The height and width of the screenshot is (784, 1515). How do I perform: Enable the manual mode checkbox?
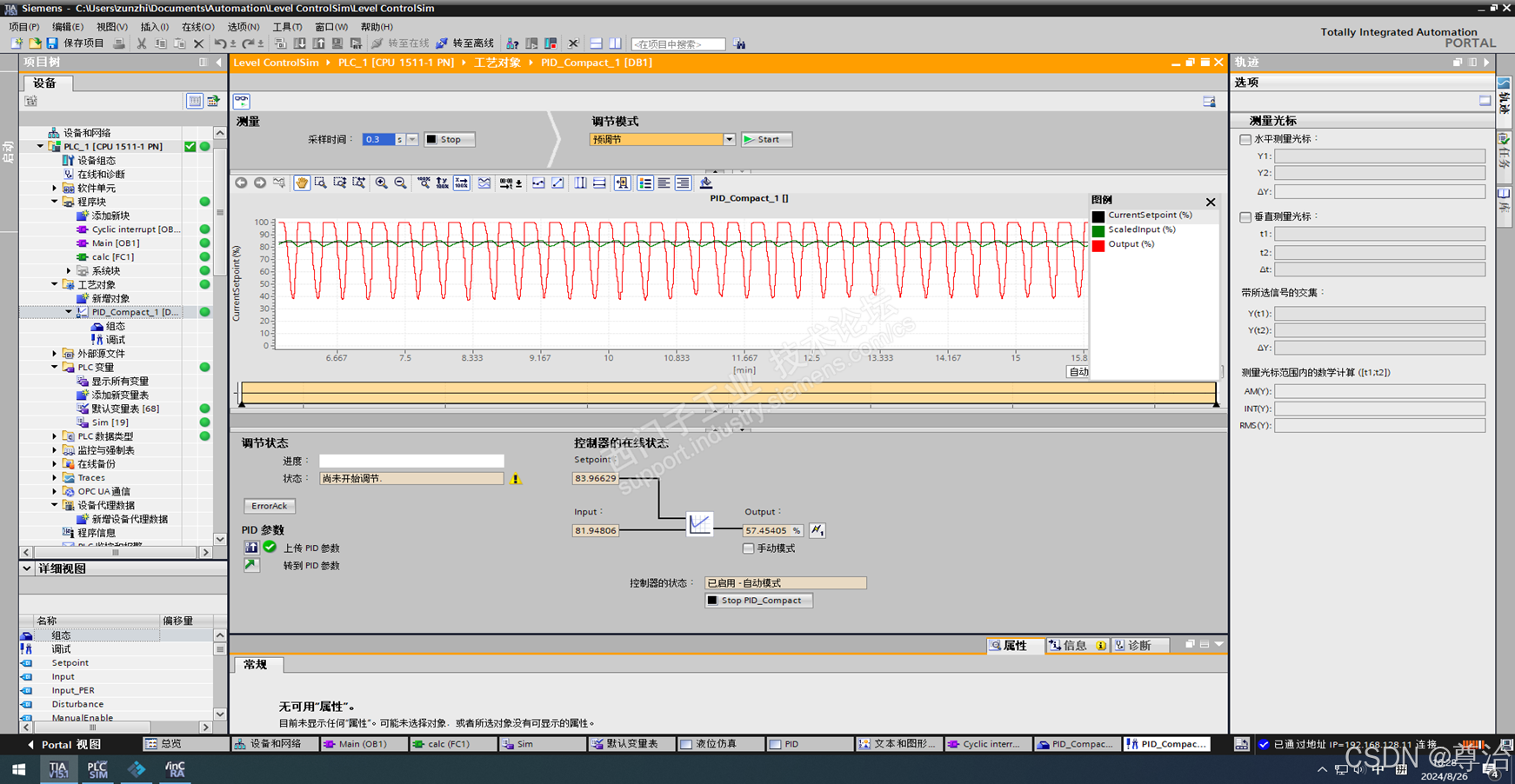click(748, 548)
